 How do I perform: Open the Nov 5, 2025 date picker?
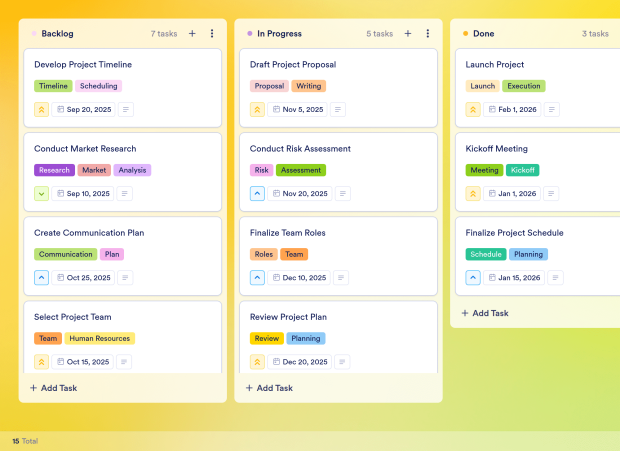tap(297, 109)
